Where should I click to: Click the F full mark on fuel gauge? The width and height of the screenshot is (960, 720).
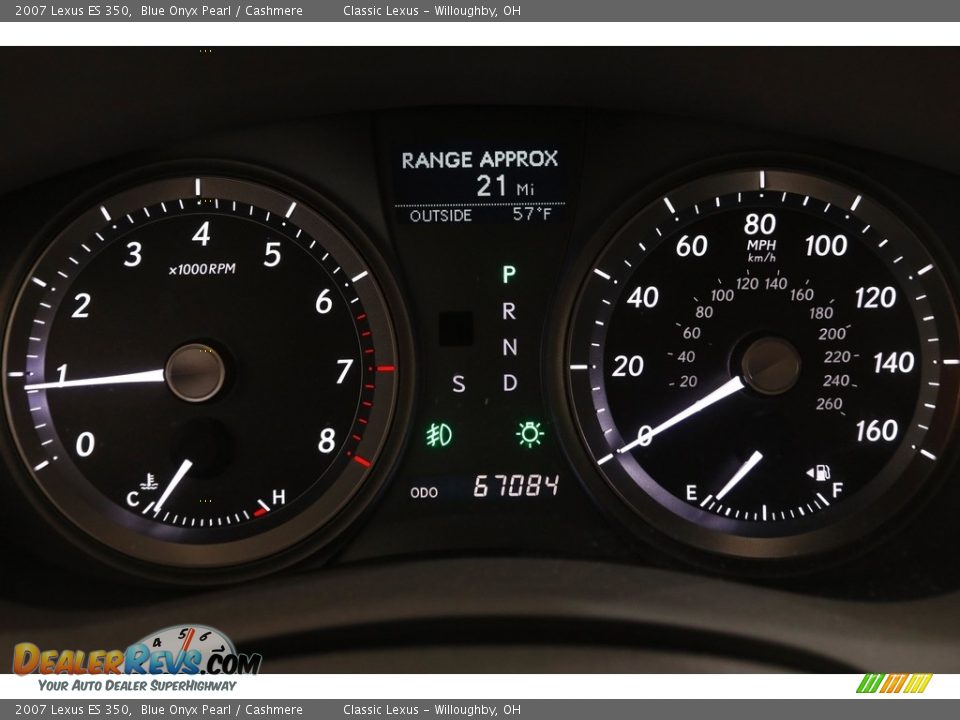click(x=837, y=490)
